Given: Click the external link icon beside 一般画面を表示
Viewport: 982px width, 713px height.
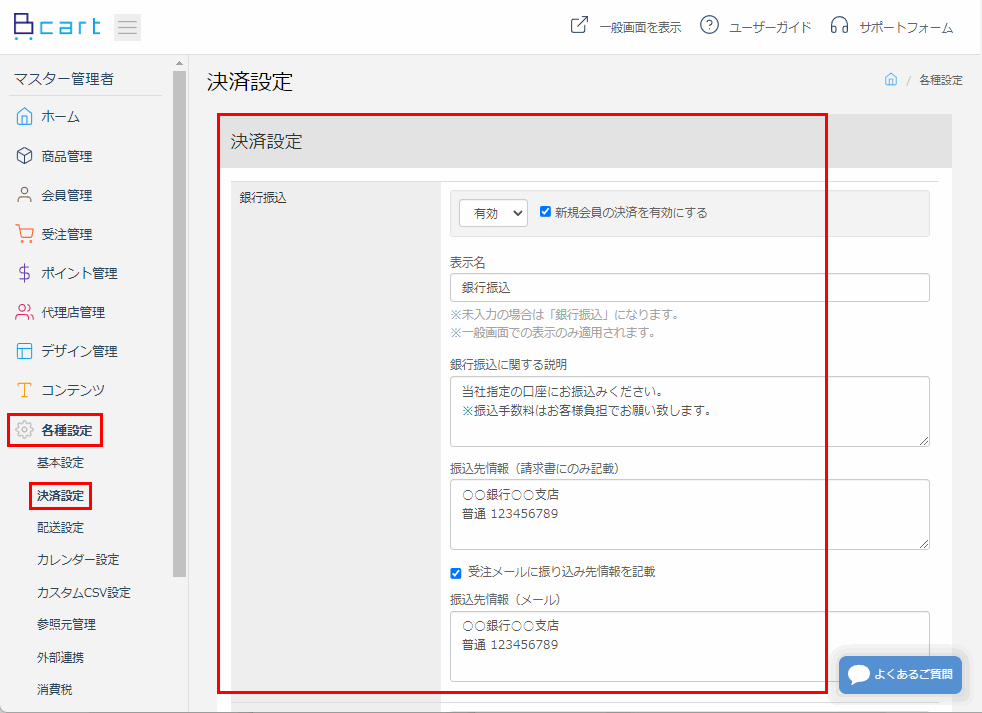Looking at the screenshot, I should pyautogui.click(x=579, y=25).
